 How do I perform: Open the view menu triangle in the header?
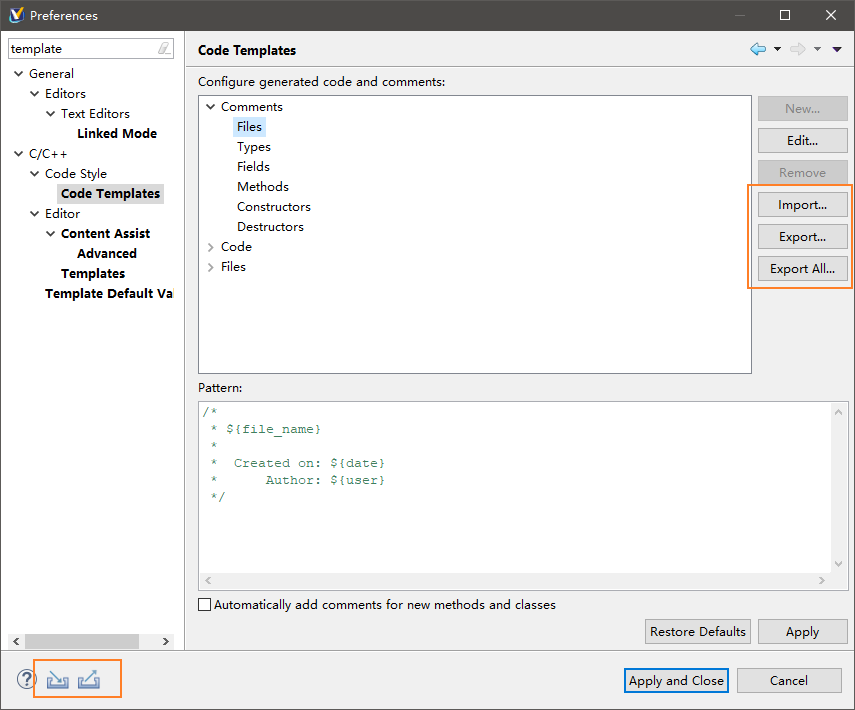pyautogui.click(x=837, y=50)
